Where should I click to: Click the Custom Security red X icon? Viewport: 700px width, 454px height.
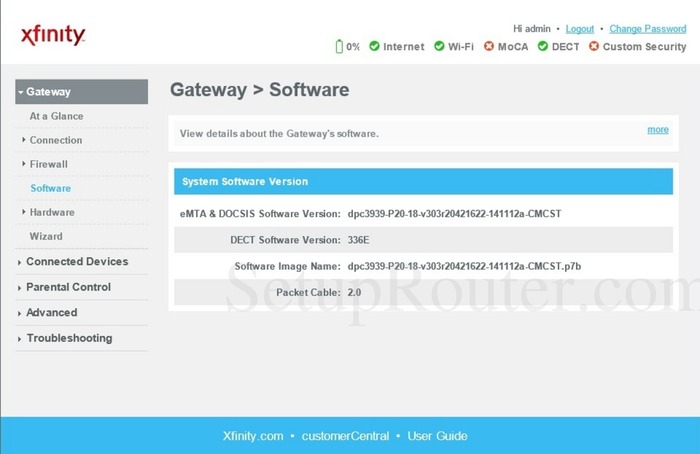click(x=594, y=46)
